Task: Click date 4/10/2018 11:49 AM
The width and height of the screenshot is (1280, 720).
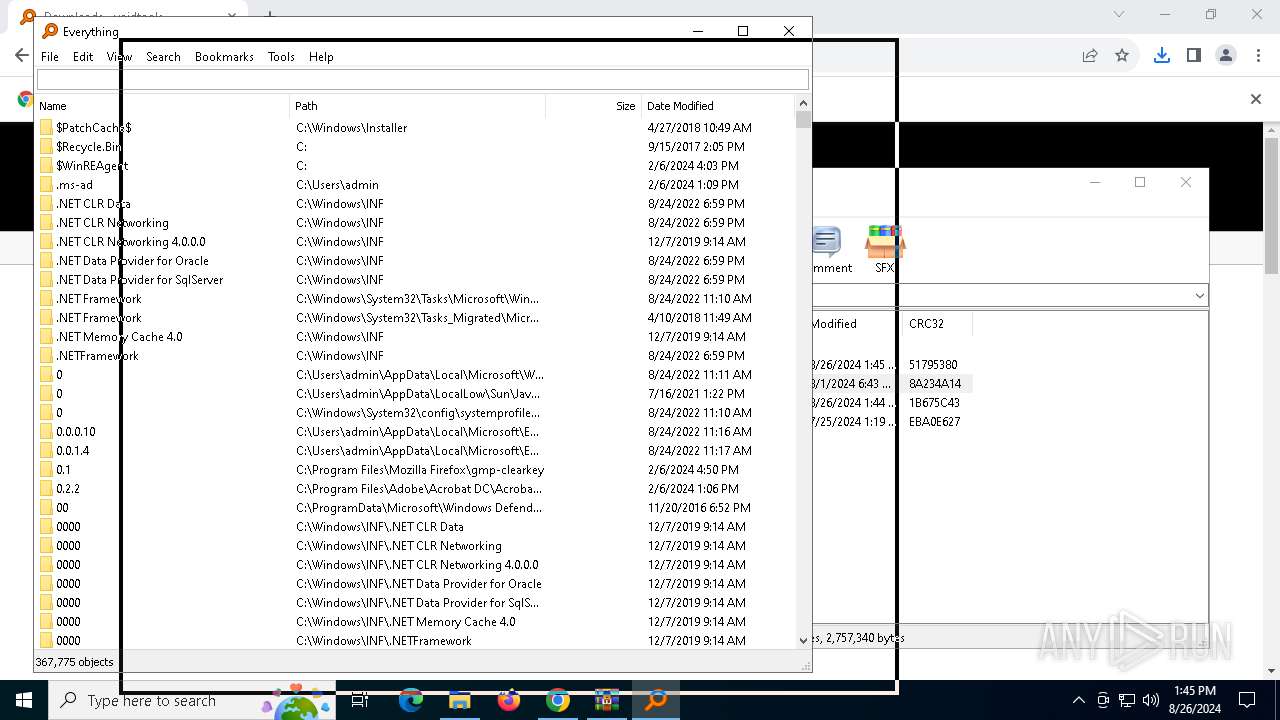Action: (699, 318)
